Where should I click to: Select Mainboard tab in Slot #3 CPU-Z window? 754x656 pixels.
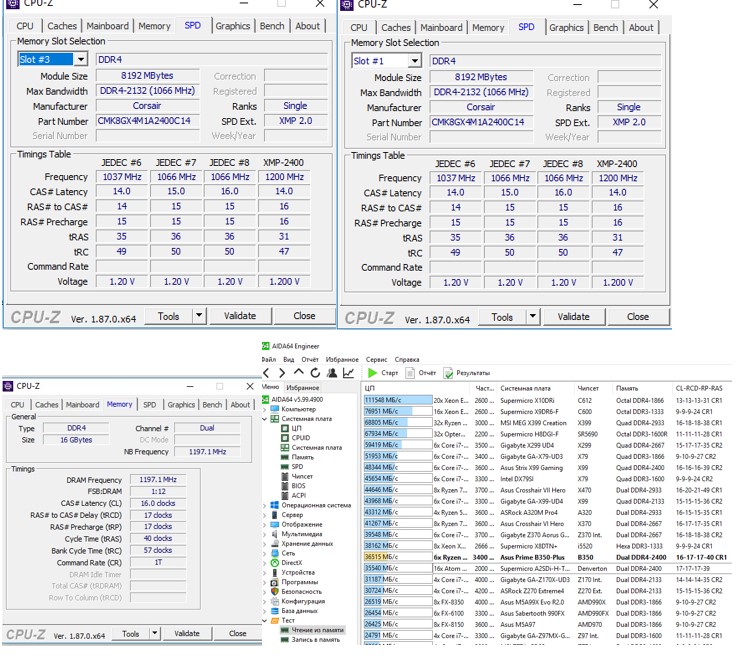pos(107,26)
